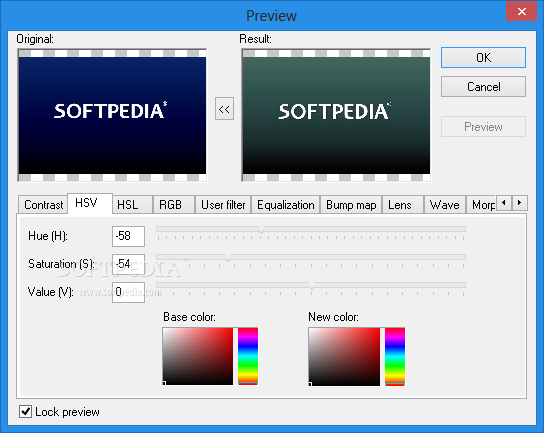Click the Value slider thumb

click(311, 285)
